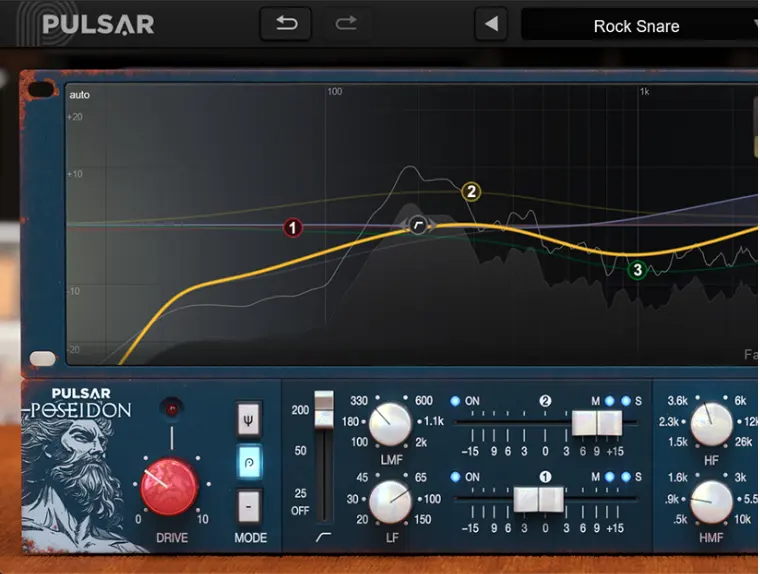Viewport: 760px width, 574px height.
Task: Select the trident mode button
Action: (249, 420)
